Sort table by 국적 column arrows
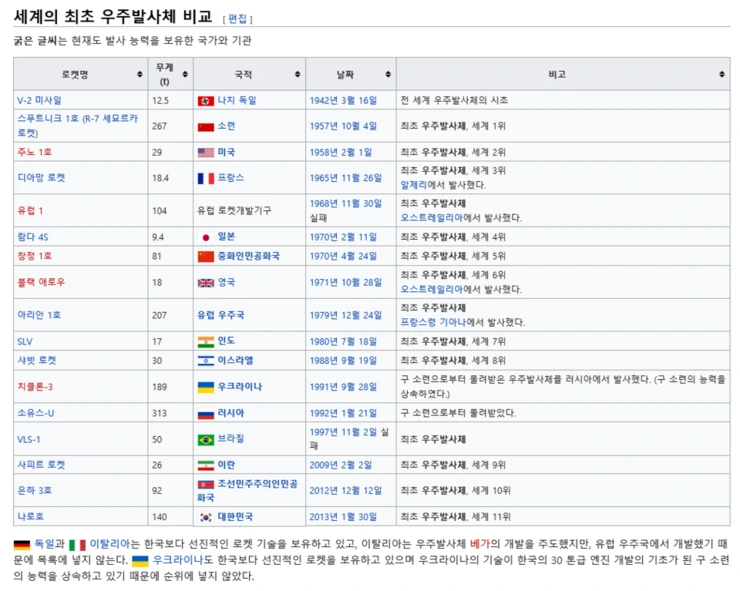The image size is (740, 591). 297,74
